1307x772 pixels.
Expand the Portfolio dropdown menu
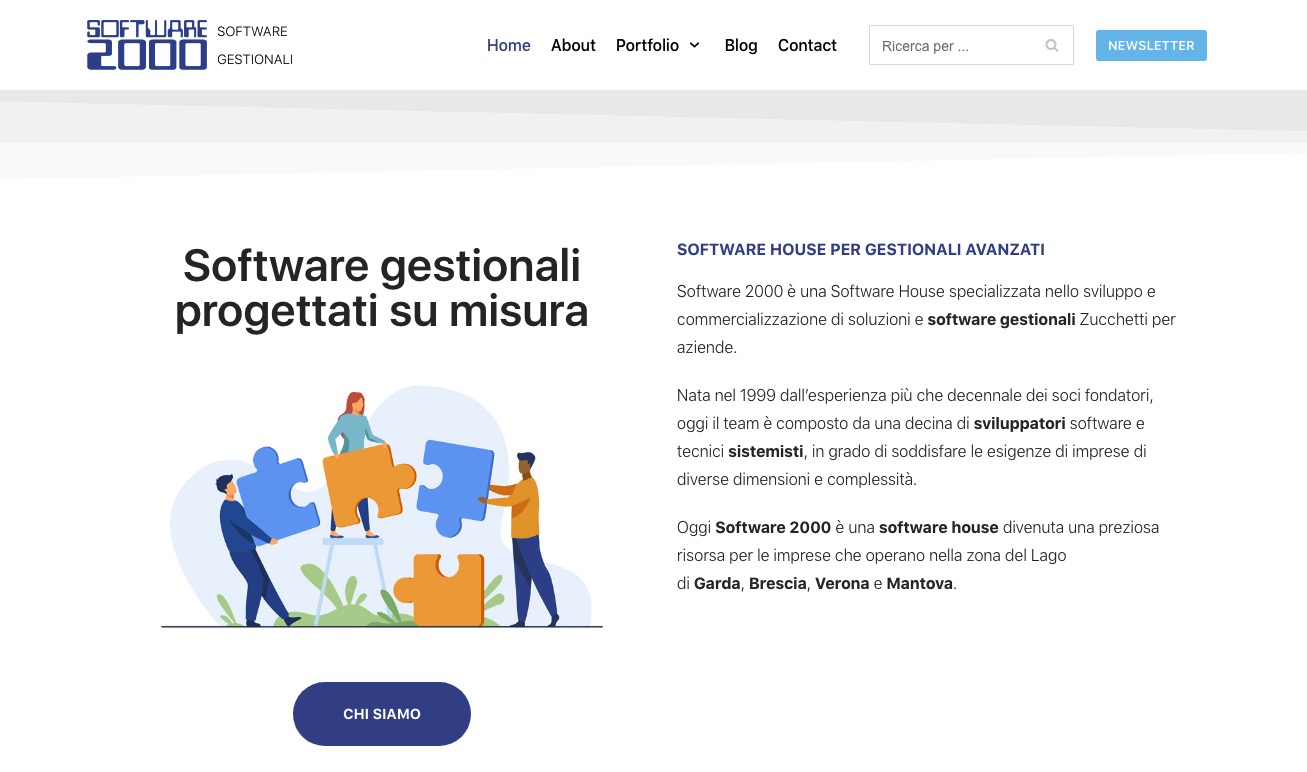[647, 45]
